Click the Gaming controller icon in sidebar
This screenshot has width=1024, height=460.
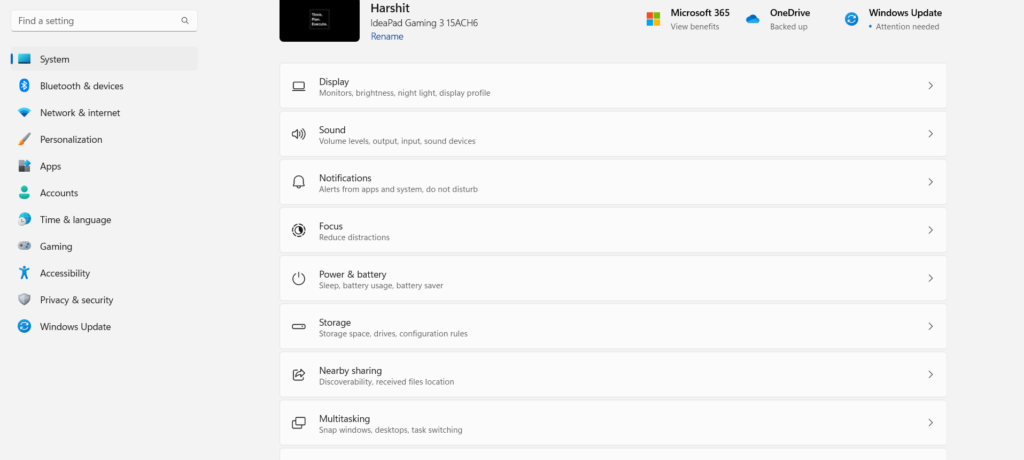coord(24,246)
